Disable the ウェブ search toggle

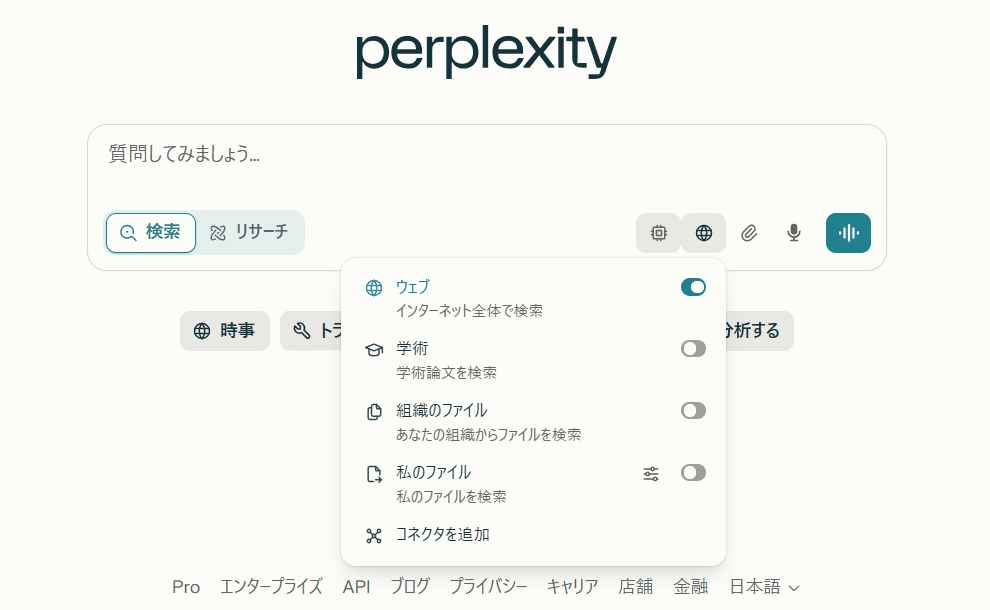tap(693, 287)
